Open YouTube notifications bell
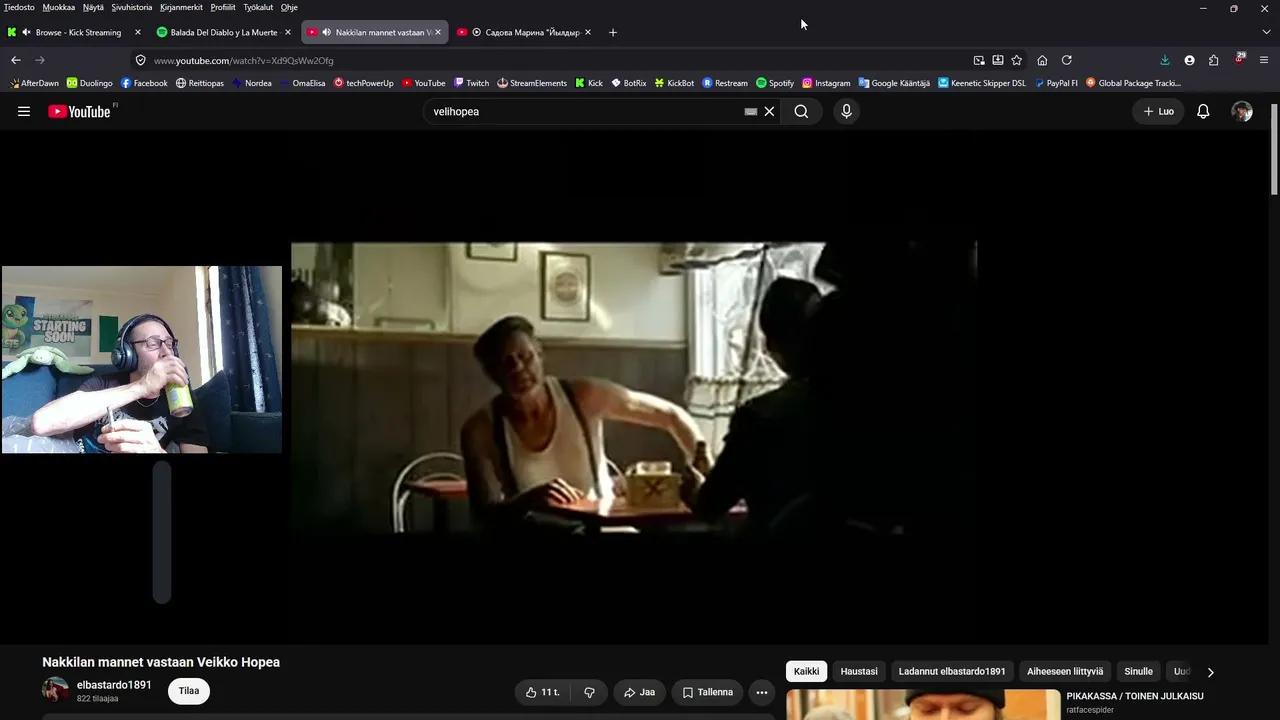This screenshot has width=1280, height=720. (1203, 111)
